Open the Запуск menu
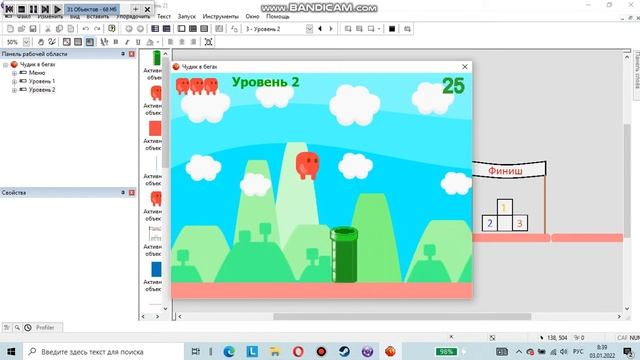This screenshot has width=640, height=360. coord(187,17)
